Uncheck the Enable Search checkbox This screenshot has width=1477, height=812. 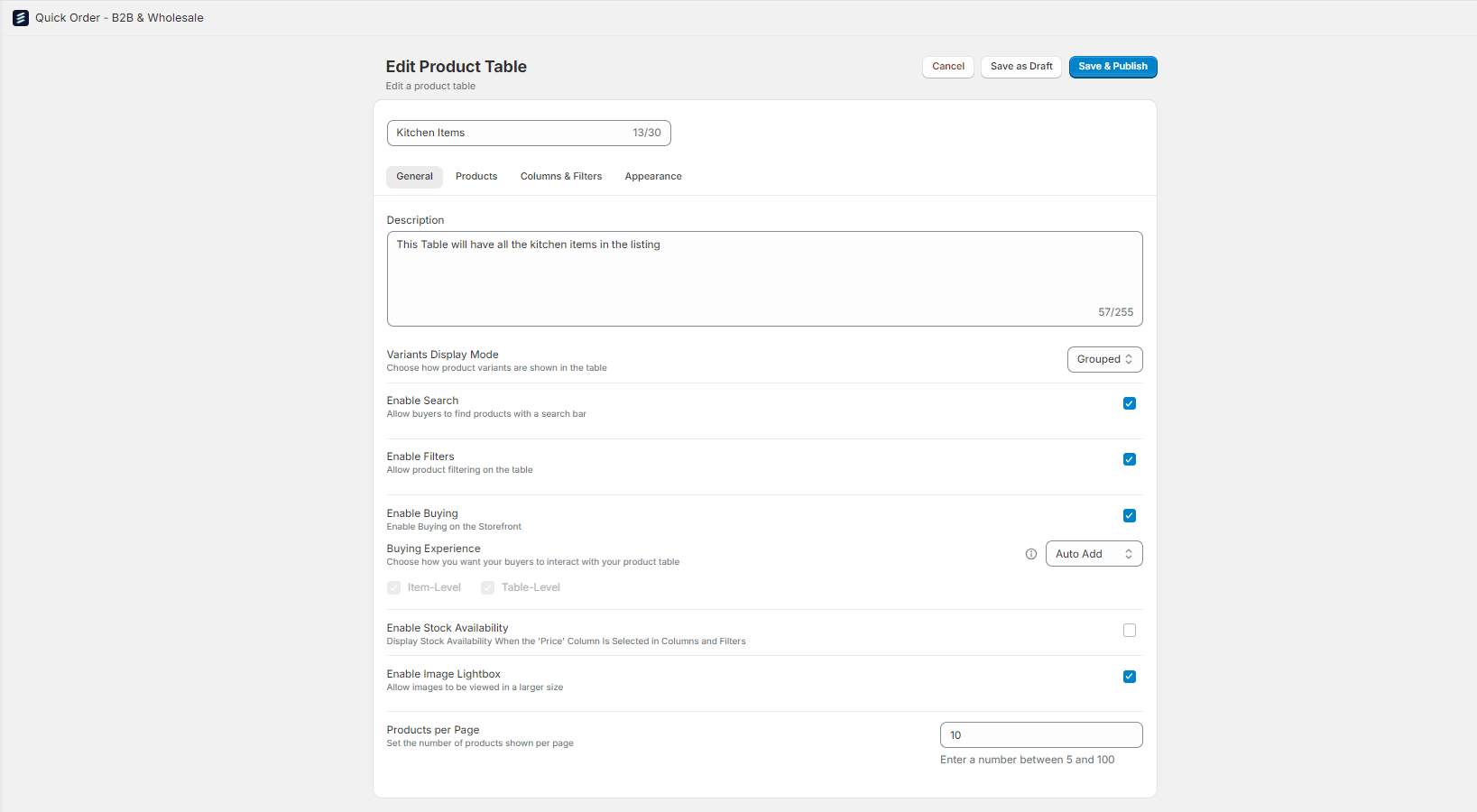pos(1130,403)
